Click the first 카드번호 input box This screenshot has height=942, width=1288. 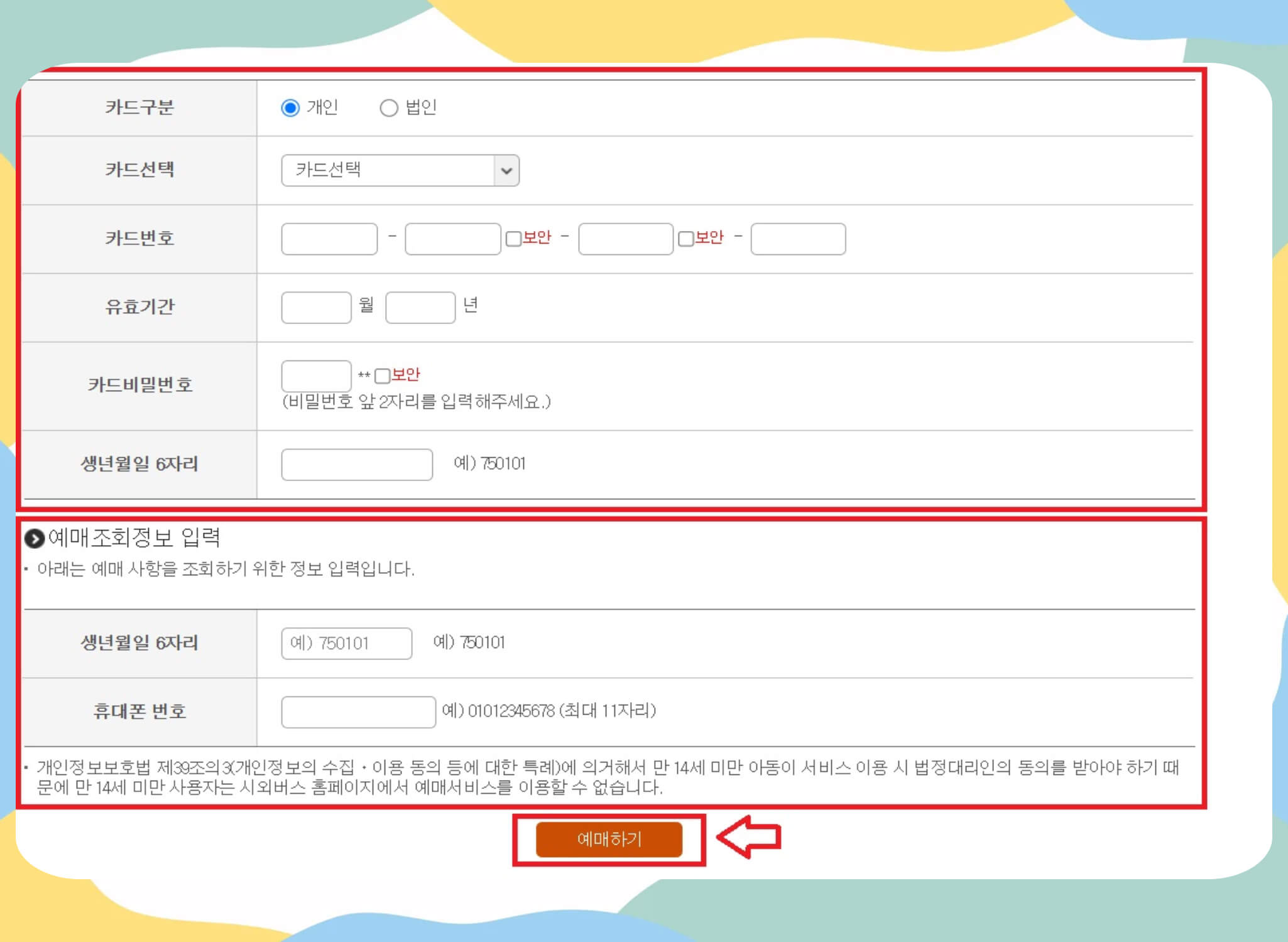329,239
